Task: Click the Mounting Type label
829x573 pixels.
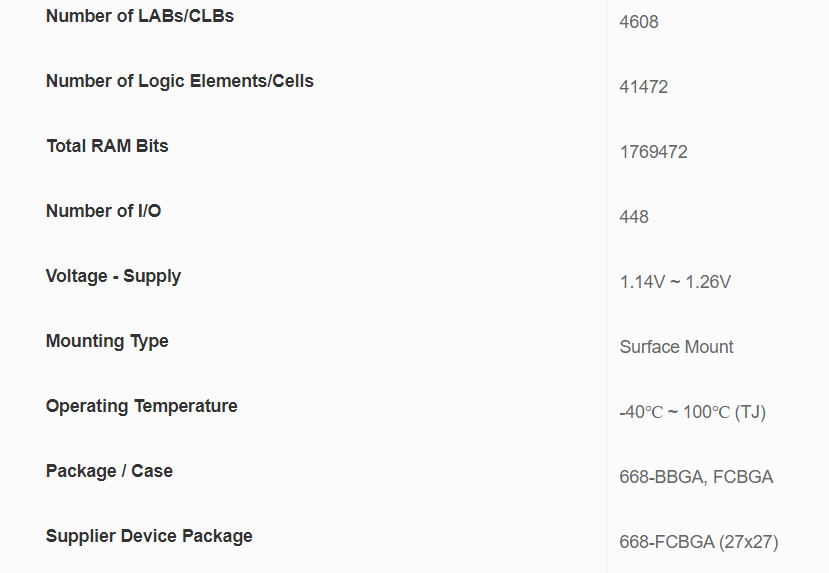Action: [107, 341]
